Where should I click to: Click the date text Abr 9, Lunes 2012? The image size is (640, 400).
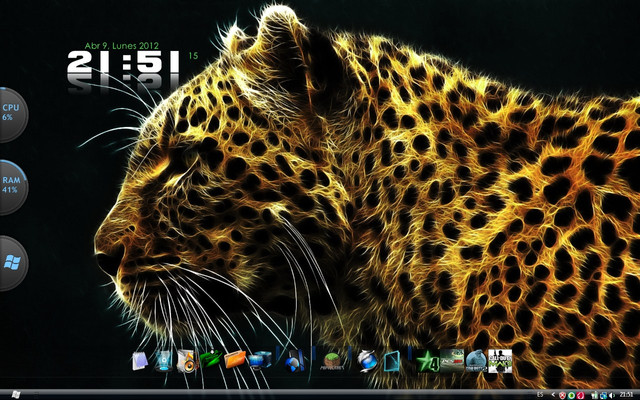122,46
